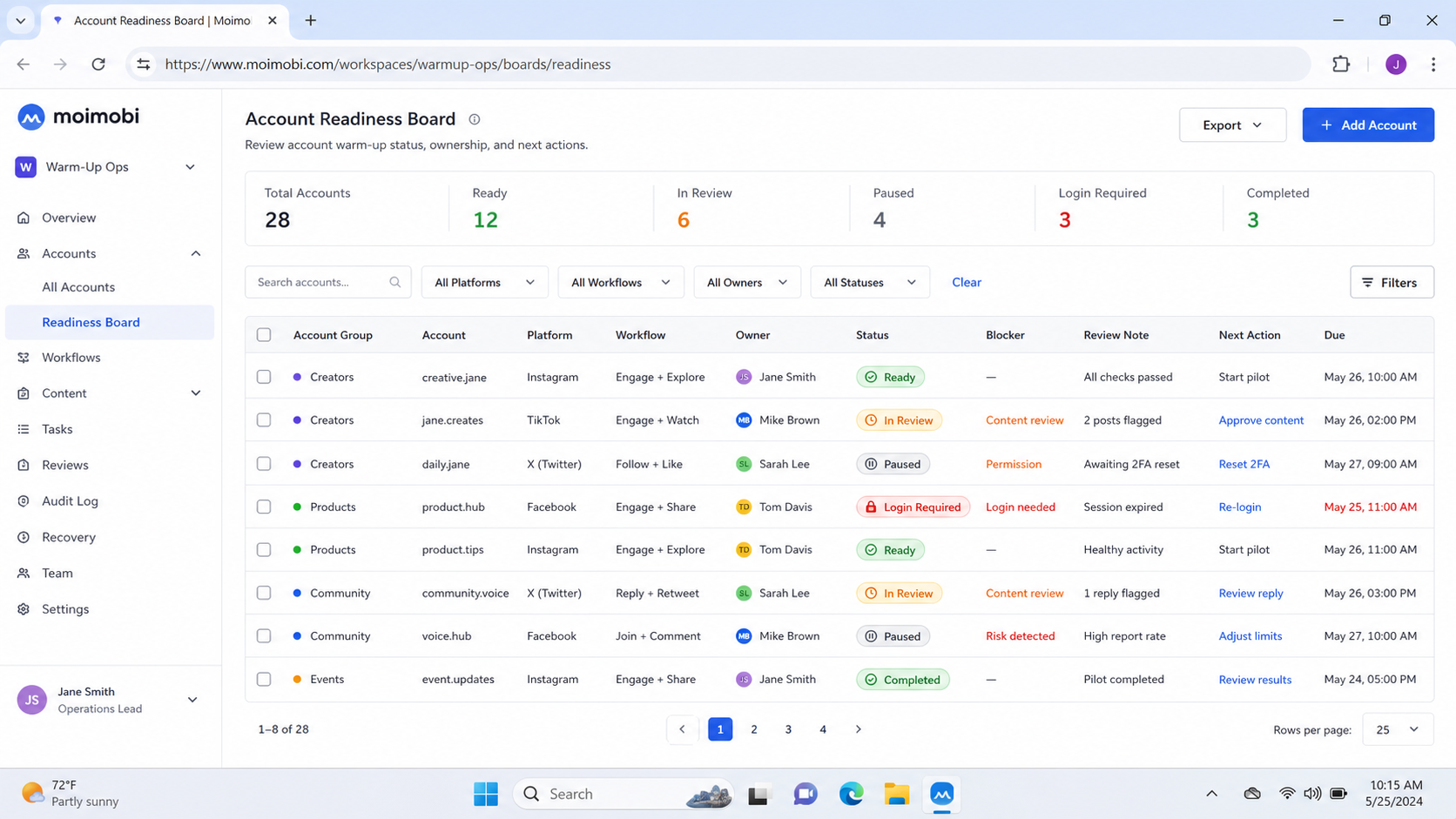Viewport: 1456px width, 819px height.
Task: Select the creative.jane row checkbox
Action: 264,377
